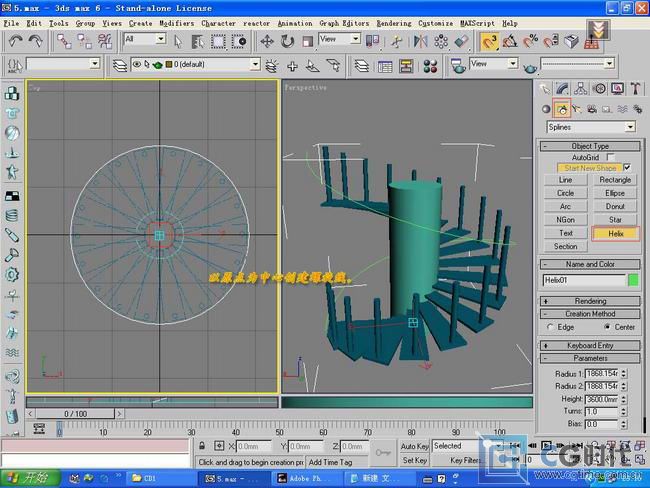Click the Mirror tool icon

pyautogui.click(x=420, y=41)
